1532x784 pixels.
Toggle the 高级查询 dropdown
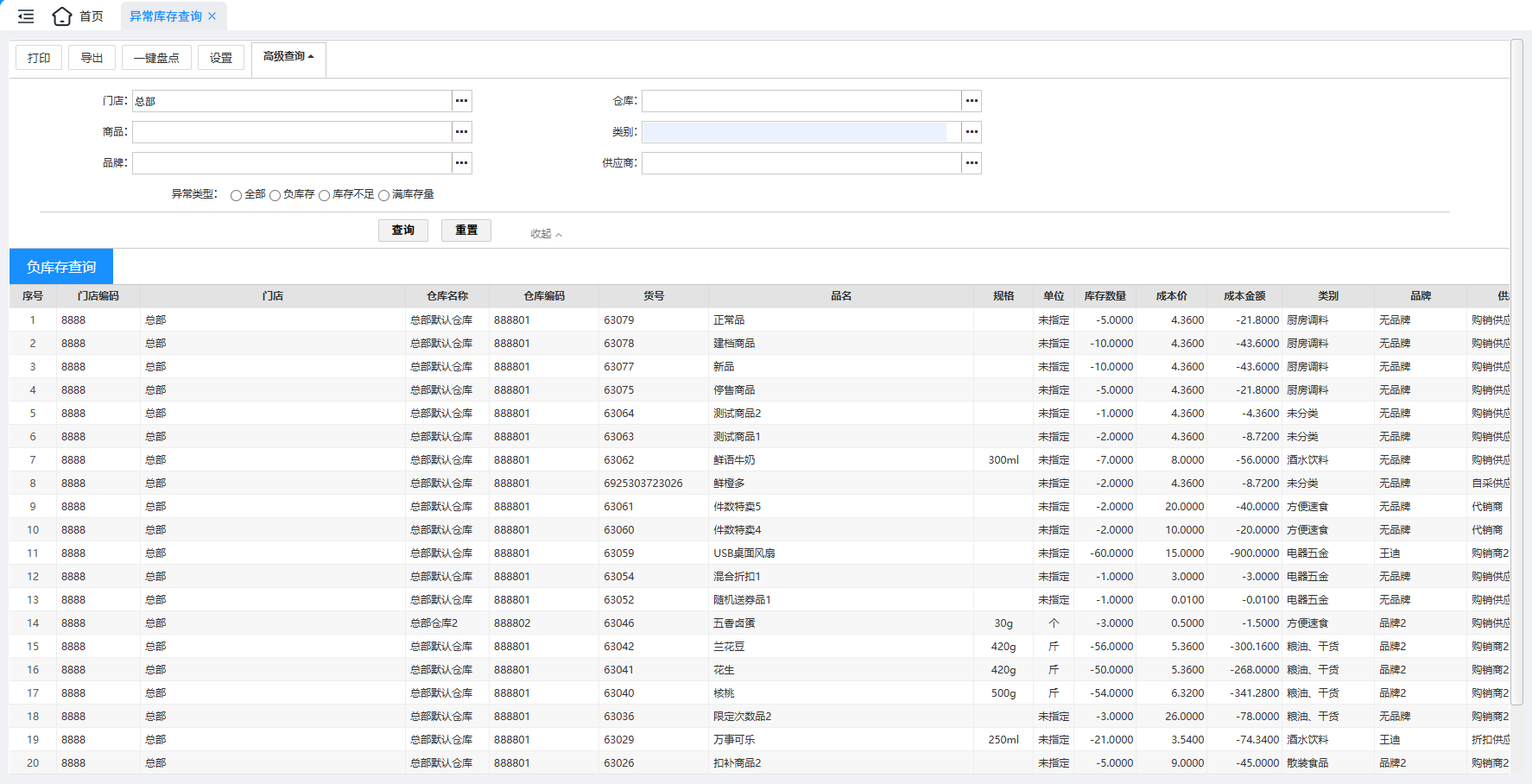[288, 57]
